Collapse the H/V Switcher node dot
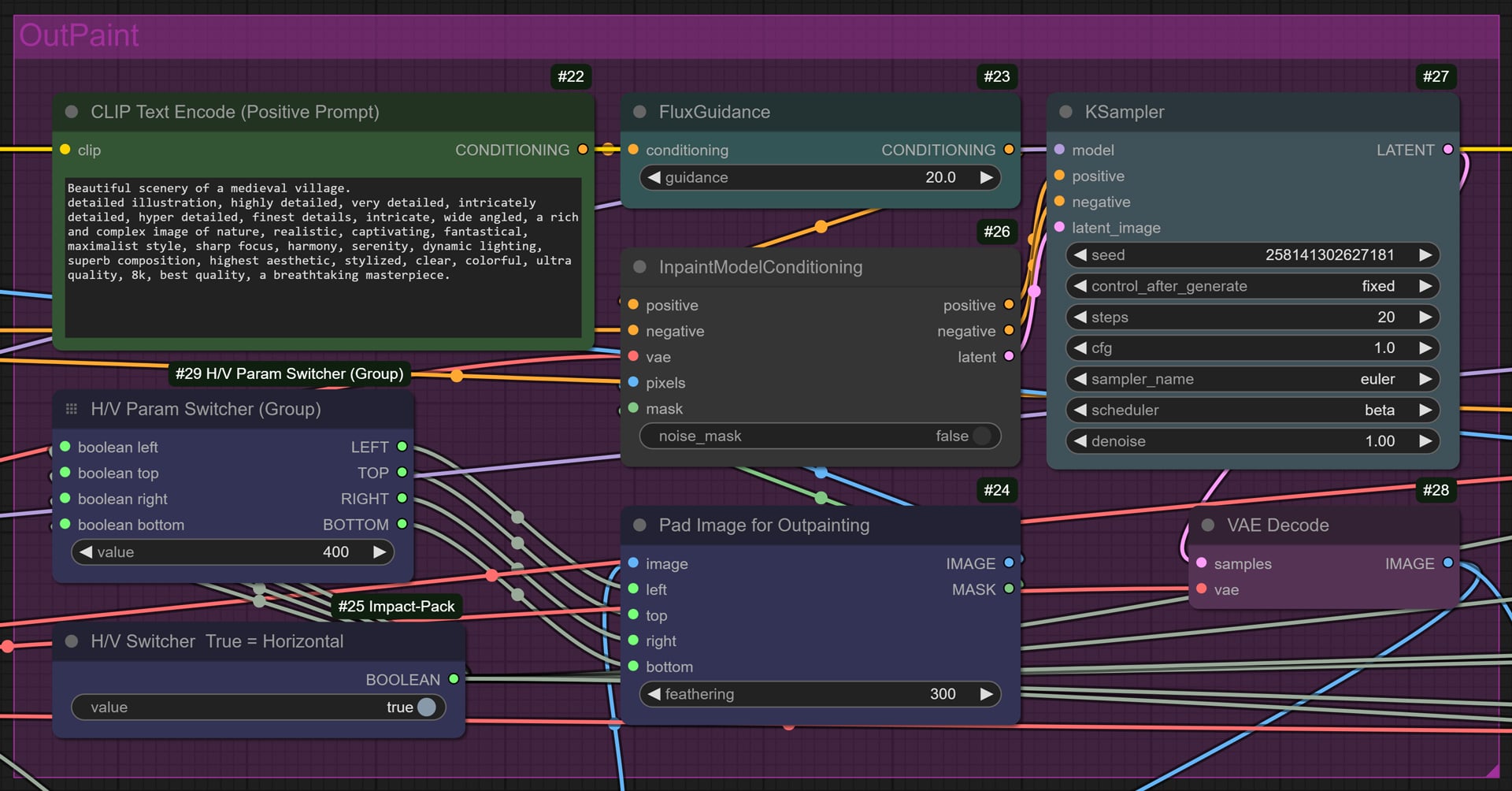 pyautogui.click(x=72, y=641)
